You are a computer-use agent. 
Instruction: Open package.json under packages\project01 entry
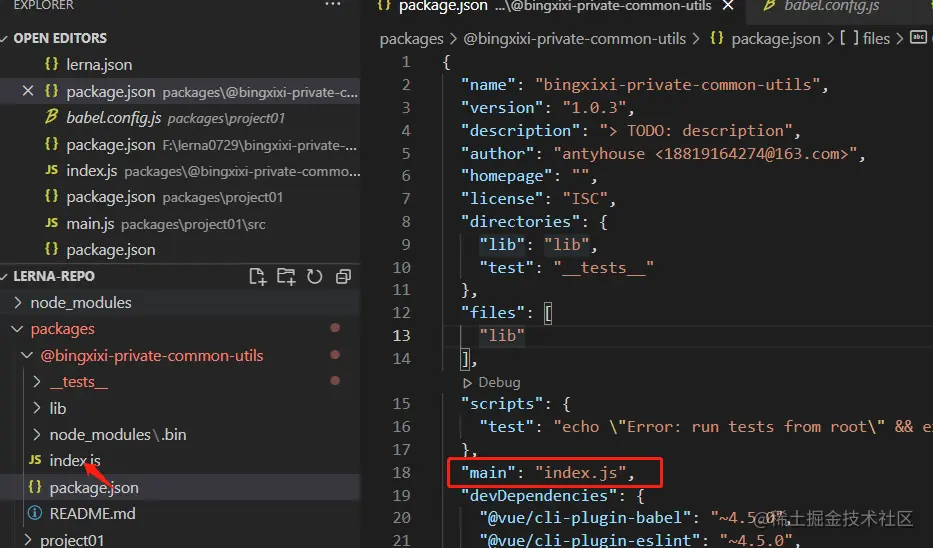(x=180, y=197)
